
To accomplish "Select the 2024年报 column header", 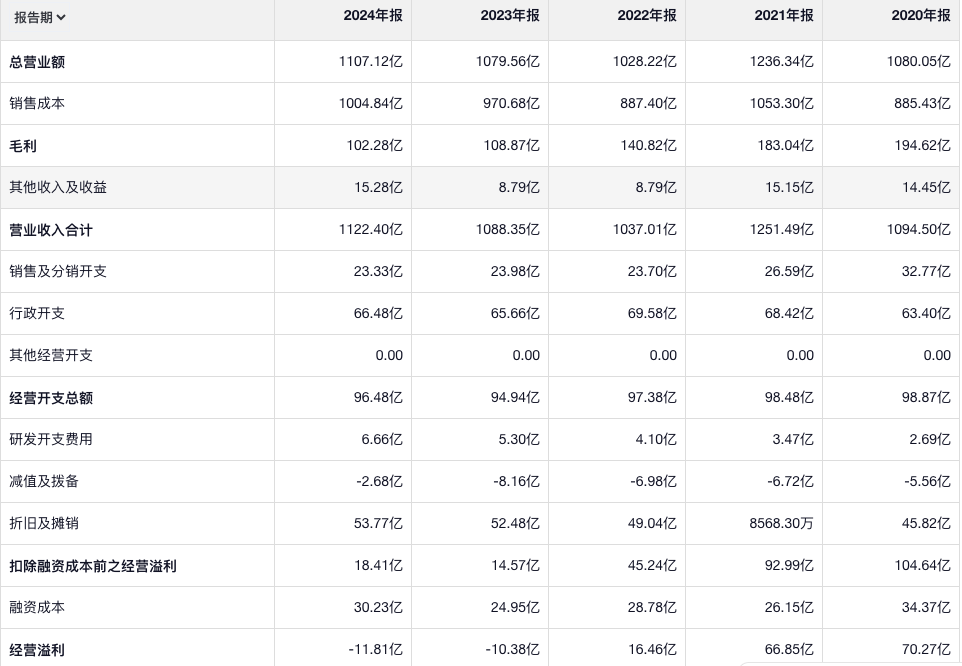I will coord(372,16).
